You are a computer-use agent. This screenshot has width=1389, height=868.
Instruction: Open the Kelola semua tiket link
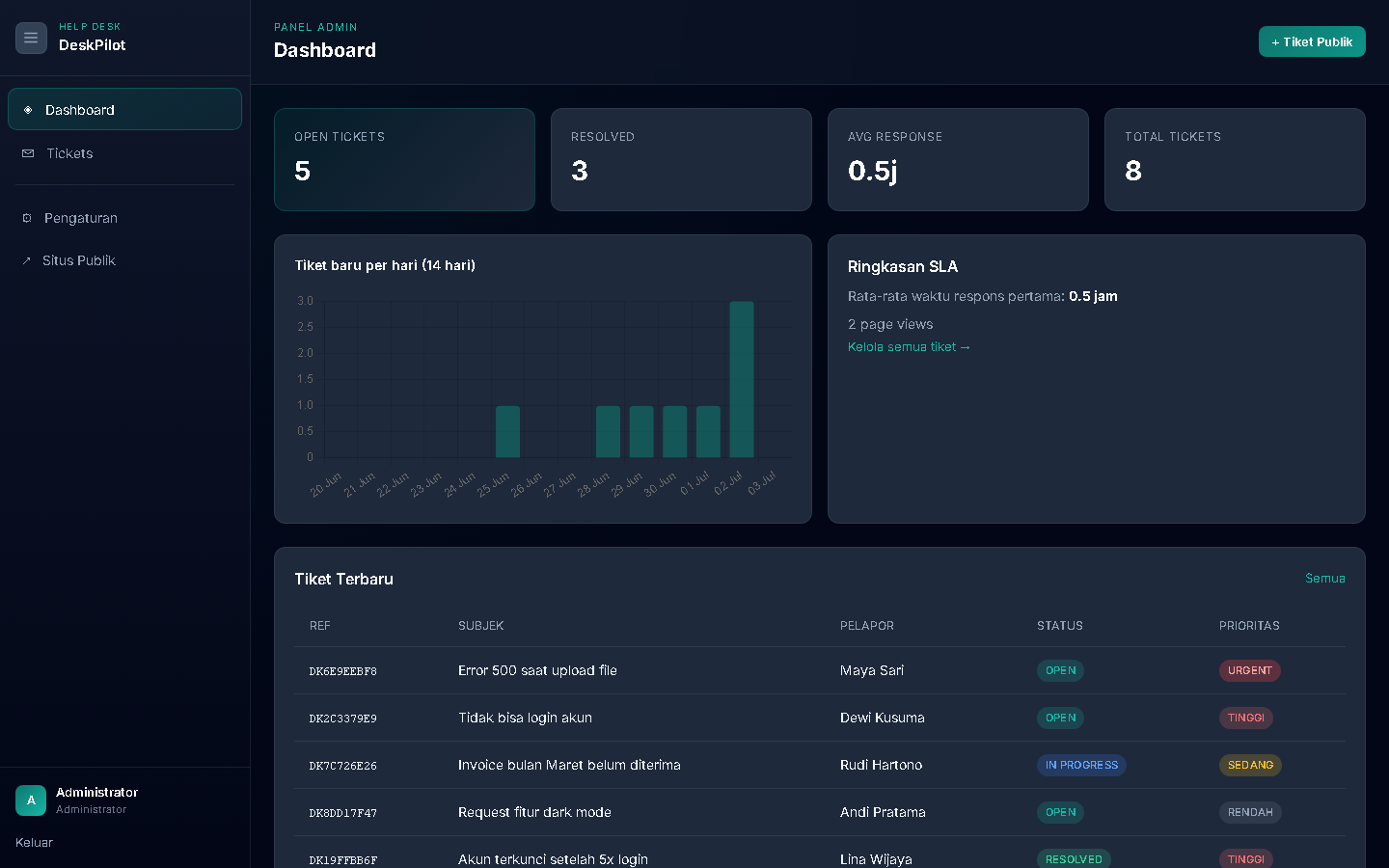click(909, 347)
